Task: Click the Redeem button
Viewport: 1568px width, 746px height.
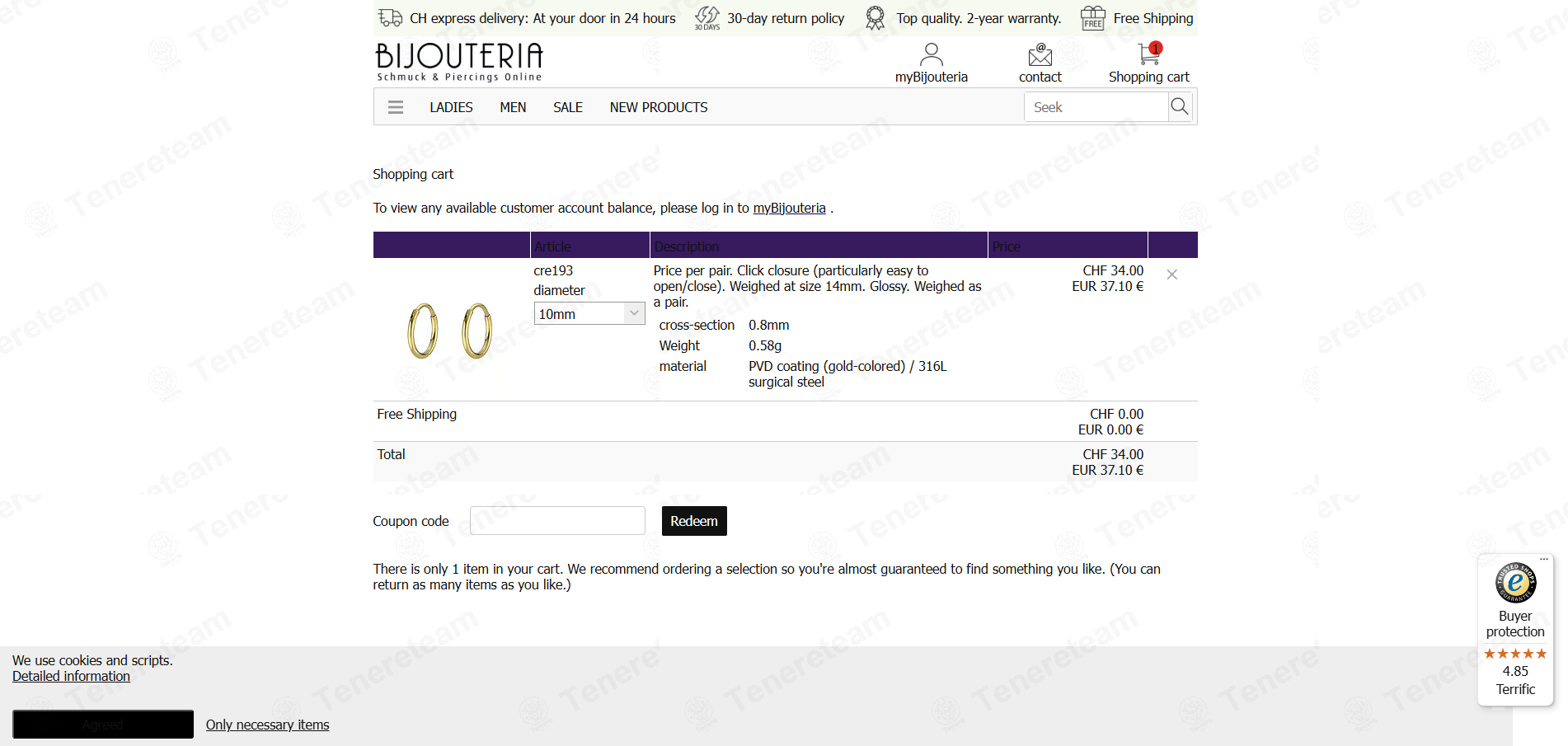Action: 694,521
